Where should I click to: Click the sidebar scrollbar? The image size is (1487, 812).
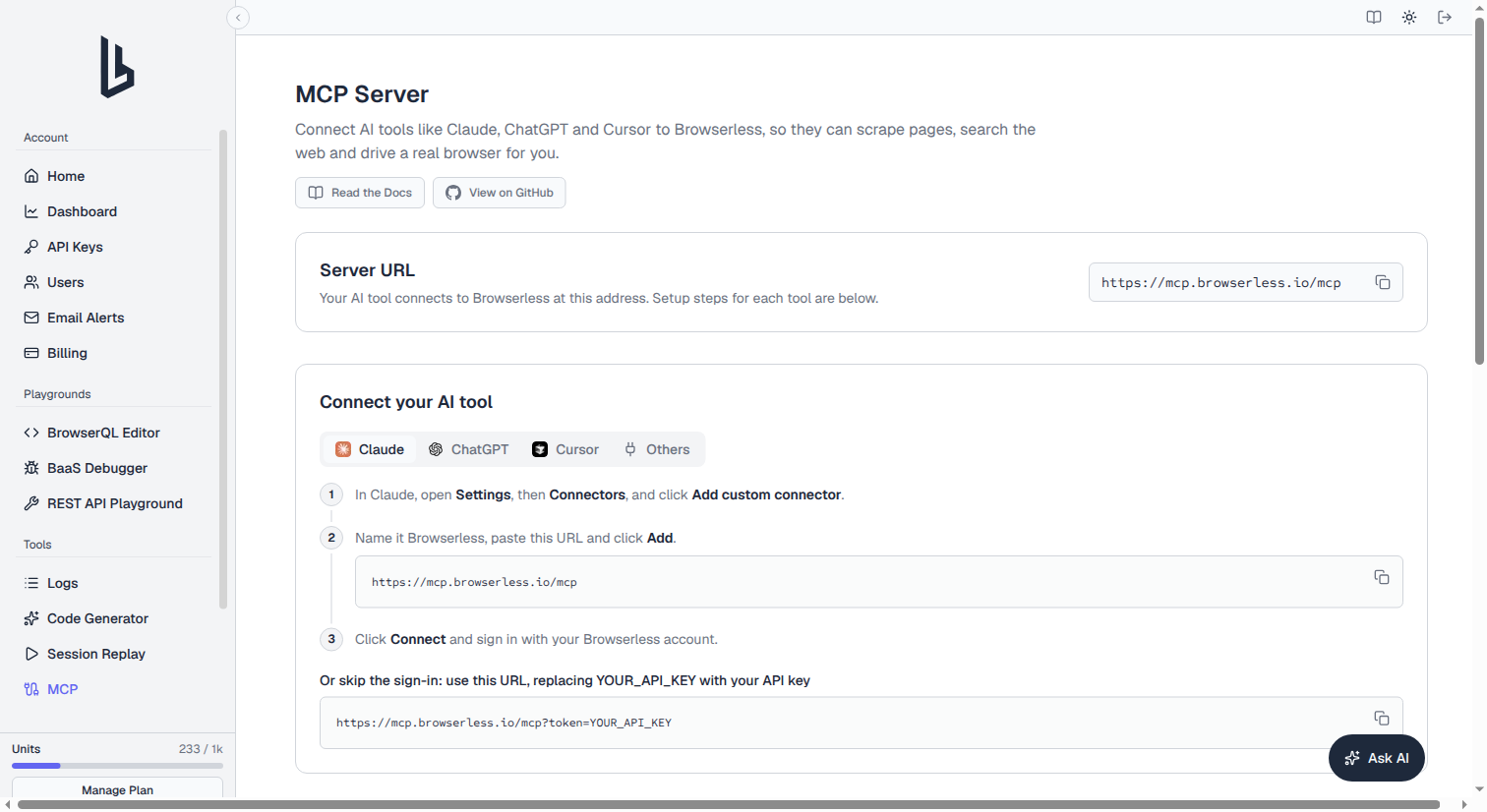click(223, 369)
